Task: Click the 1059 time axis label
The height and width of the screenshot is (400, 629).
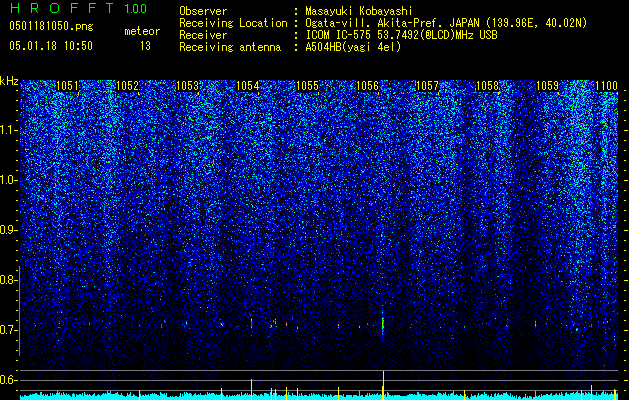Action: coord(548,86)
